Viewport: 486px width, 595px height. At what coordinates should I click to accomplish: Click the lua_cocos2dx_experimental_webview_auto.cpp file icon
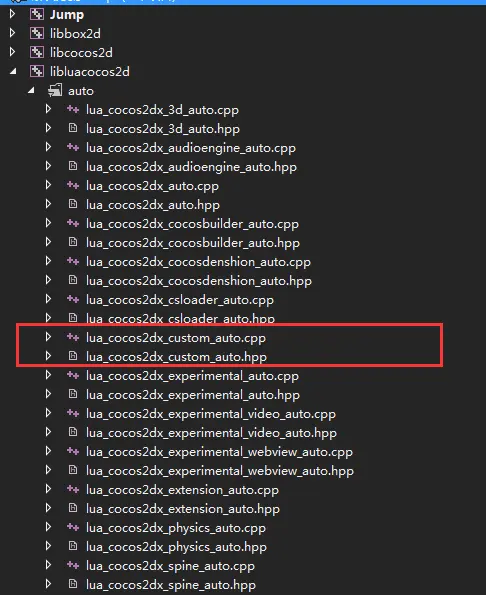point(73,451)
